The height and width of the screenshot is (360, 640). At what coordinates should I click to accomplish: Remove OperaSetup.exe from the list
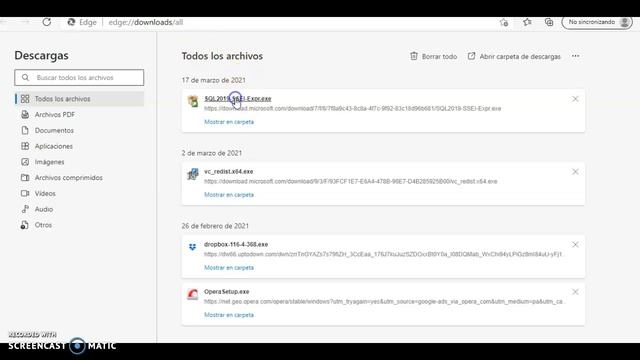[575, 292]
